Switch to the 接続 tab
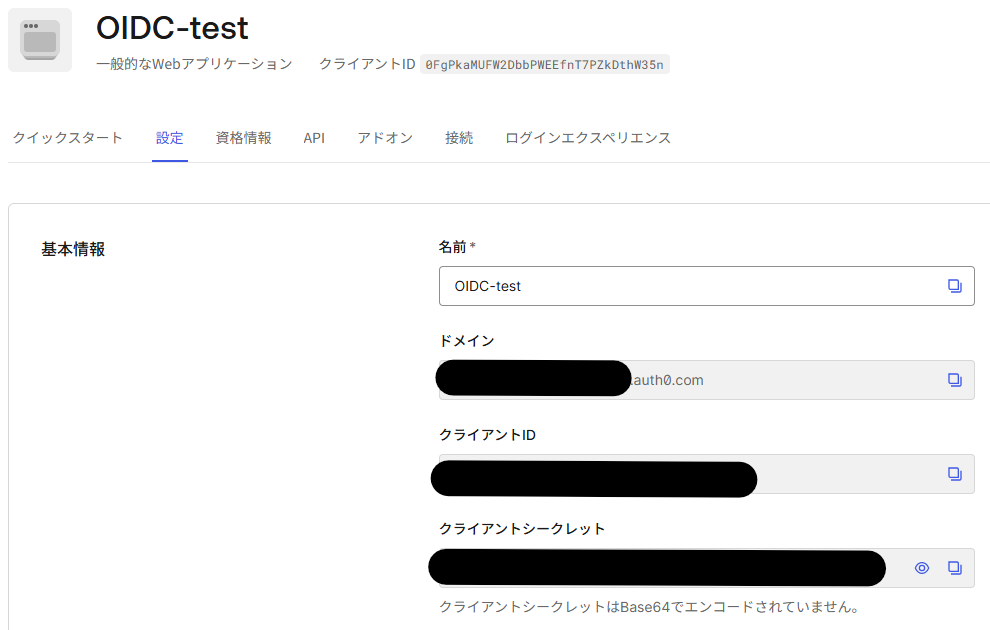 pos(459,138)
